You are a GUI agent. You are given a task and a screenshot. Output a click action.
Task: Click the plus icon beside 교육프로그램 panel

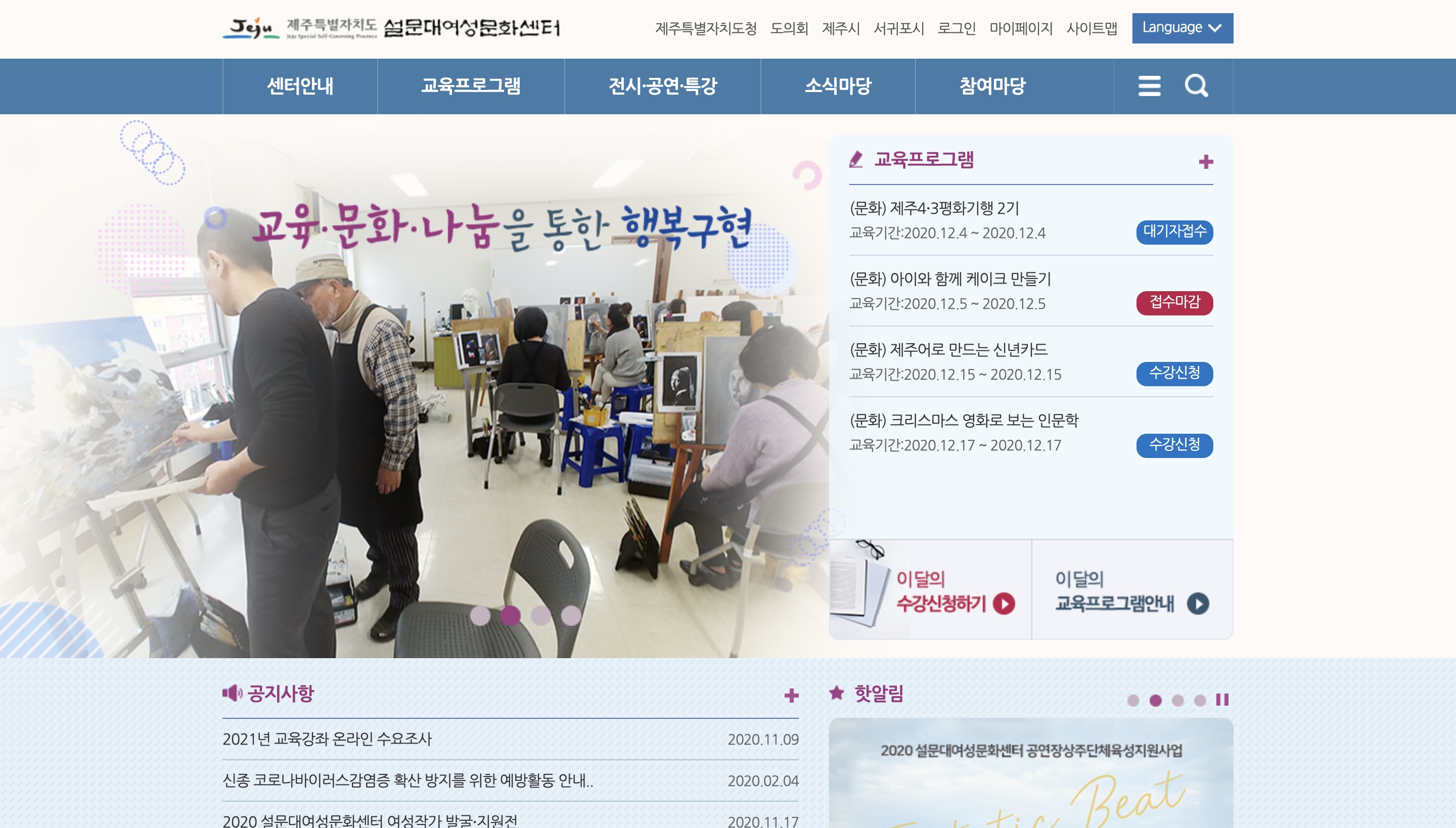[x=1205, y=162]
